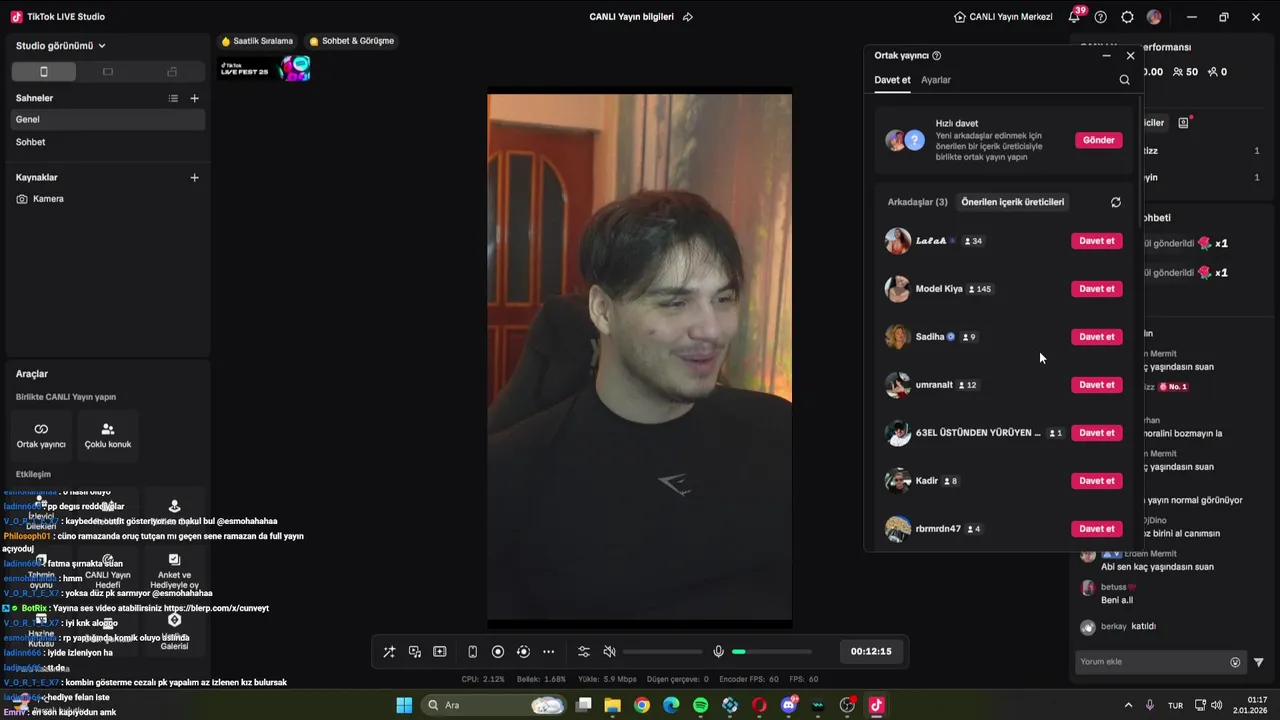This screenshot has width=1280, height=720.
Task: Switch to the Ayarlar tab
Action: 936,80
